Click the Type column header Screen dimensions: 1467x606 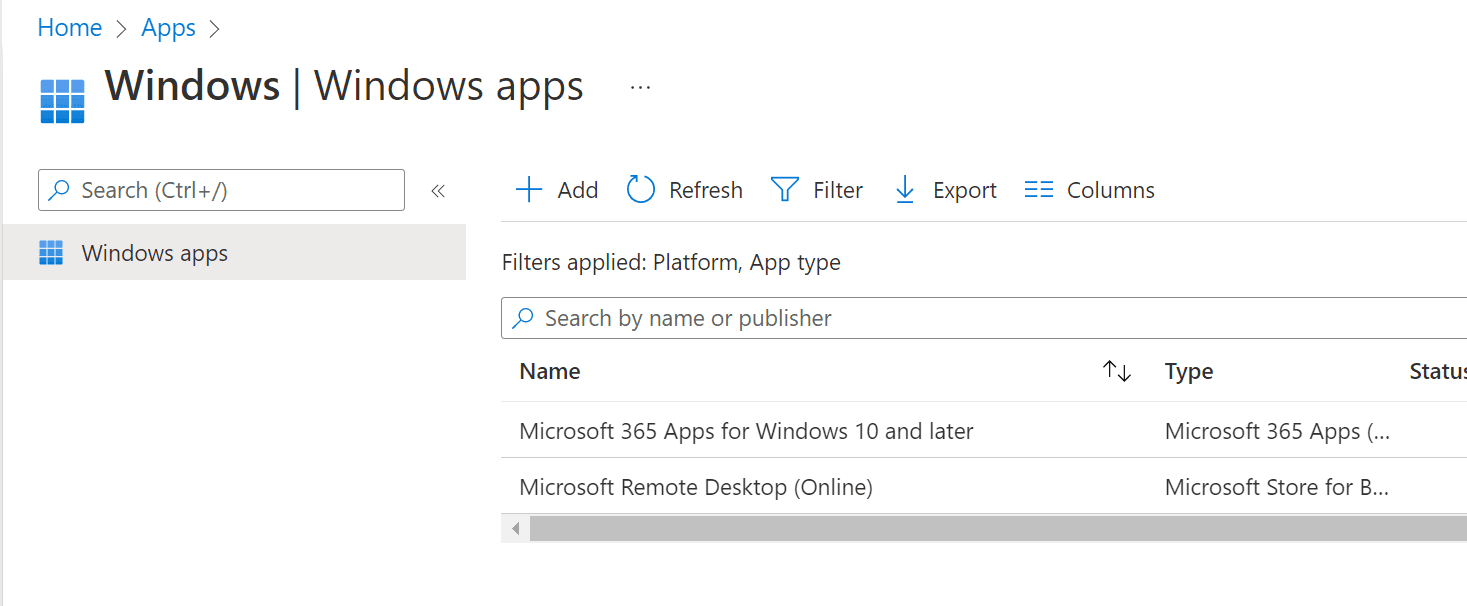point(1189,372)
